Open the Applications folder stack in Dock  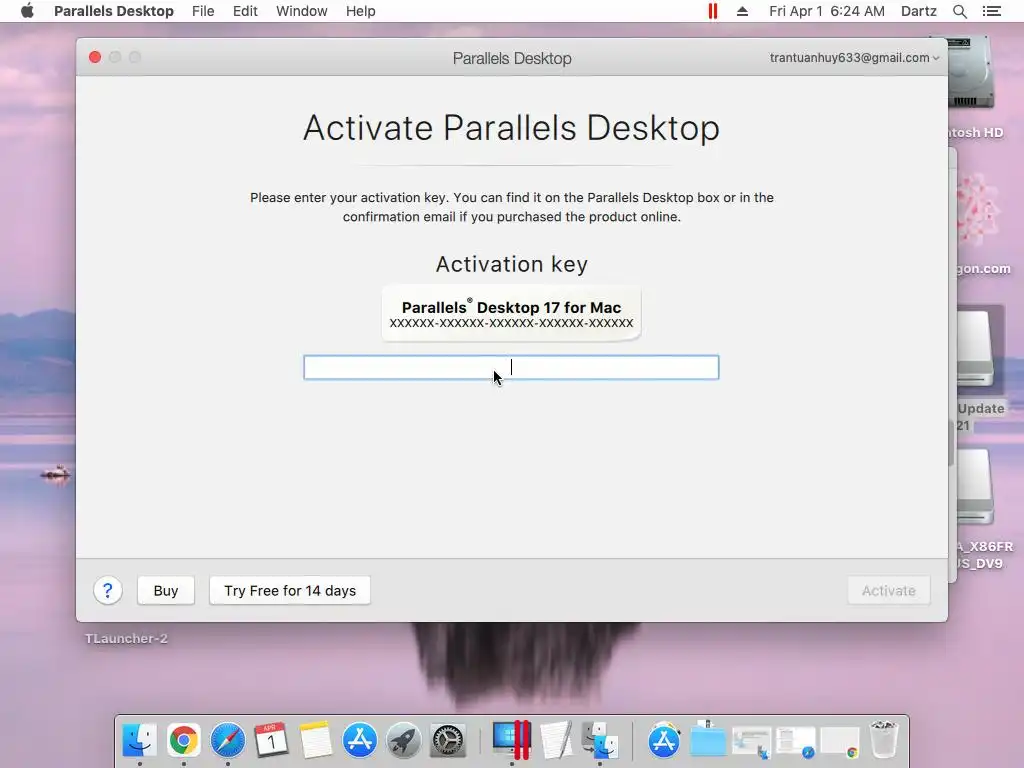664,740
